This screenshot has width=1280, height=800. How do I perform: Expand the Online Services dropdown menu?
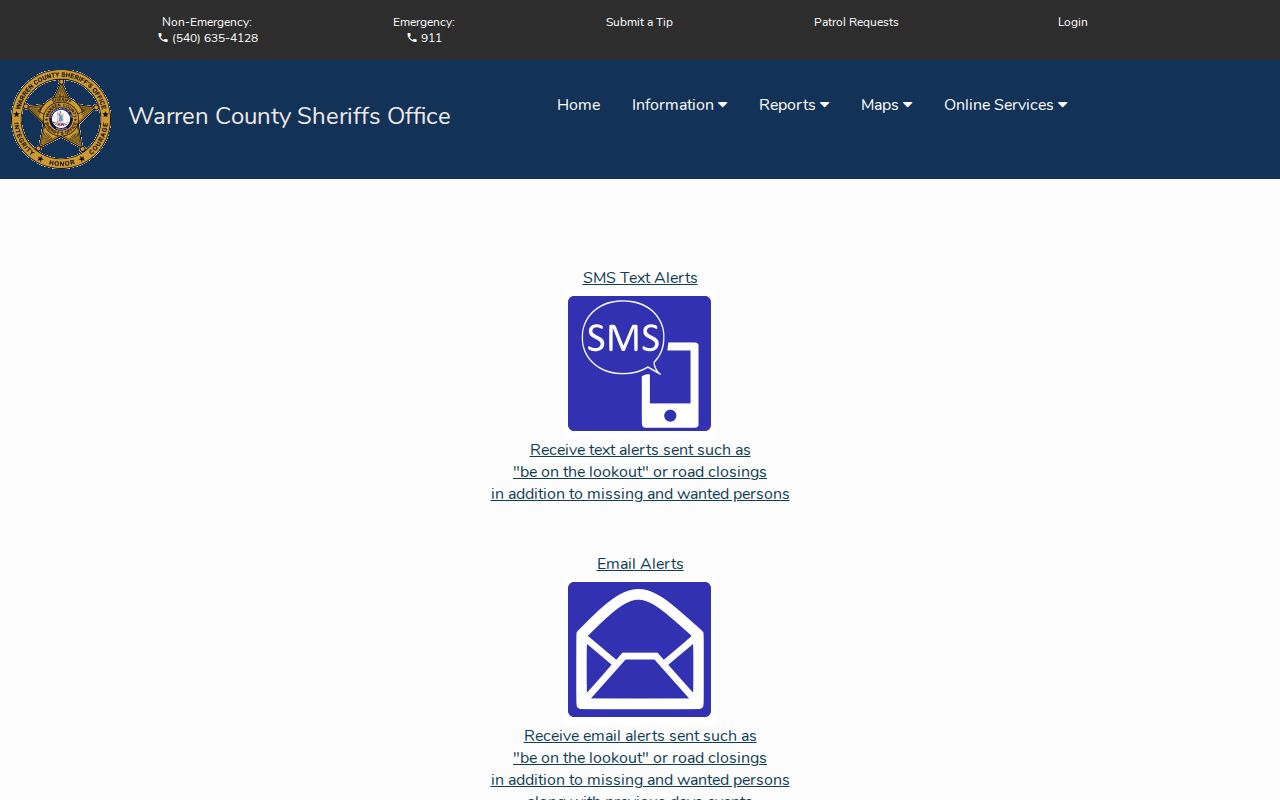point(1005,105)
